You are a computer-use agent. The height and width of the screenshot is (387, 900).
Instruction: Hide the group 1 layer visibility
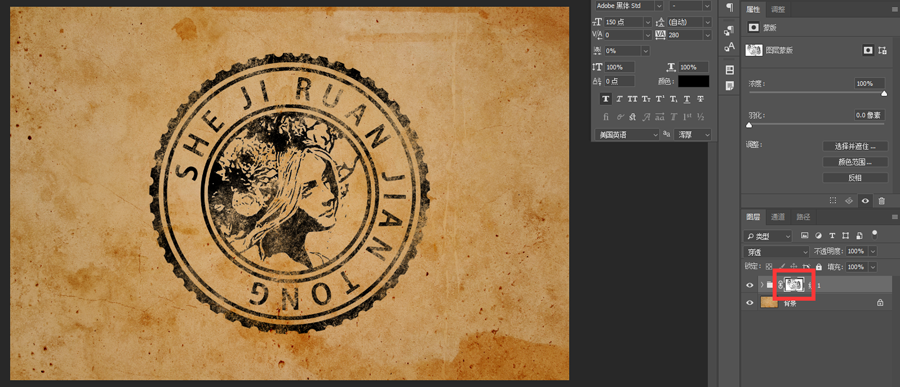pyautogui.click(x=749, y=285)
